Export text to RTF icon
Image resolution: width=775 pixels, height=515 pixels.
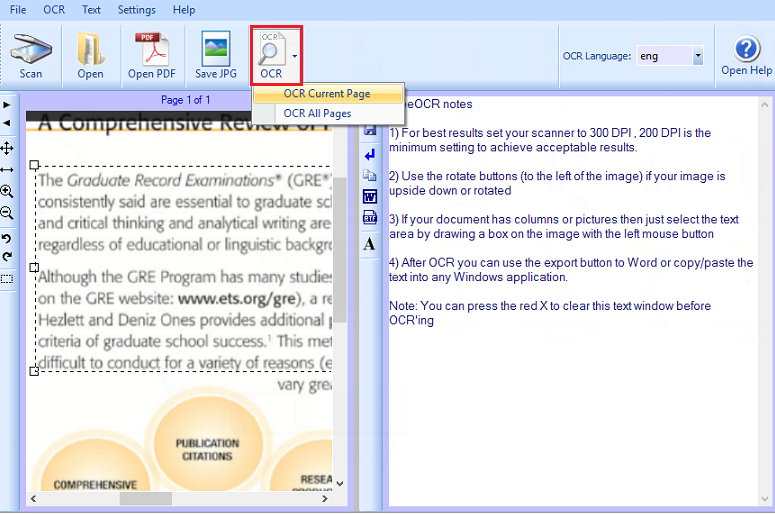(x=370, y=217)
